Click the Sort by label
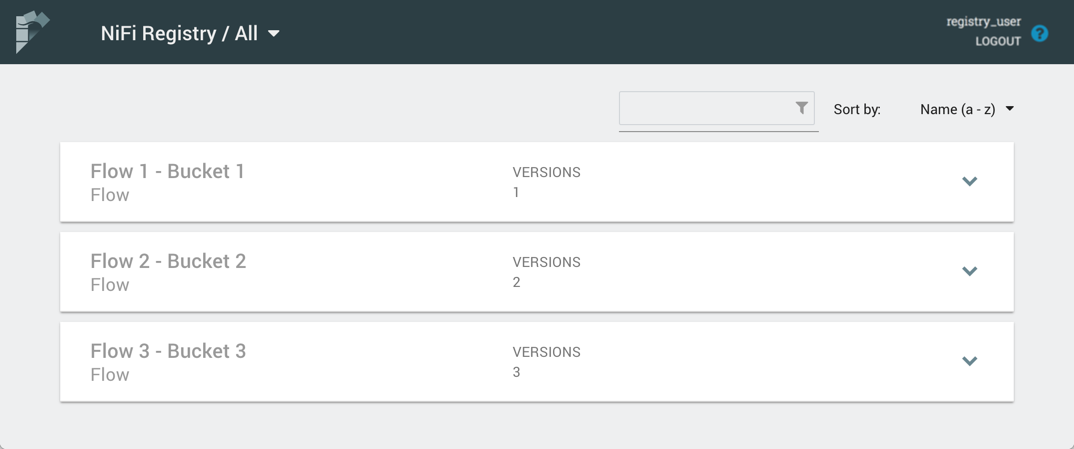Viewport: 1074px width, 449px height. 857,109
